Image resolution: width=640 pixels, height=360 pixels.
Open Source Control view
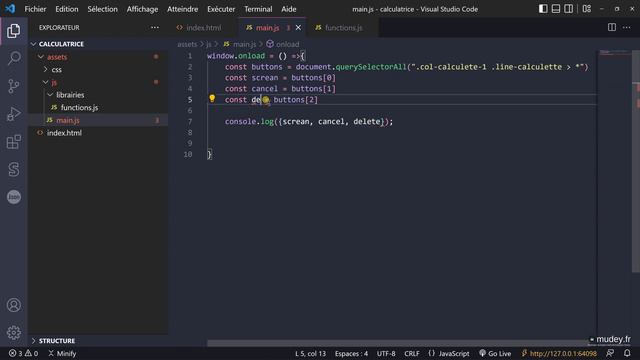coord(13,86)
